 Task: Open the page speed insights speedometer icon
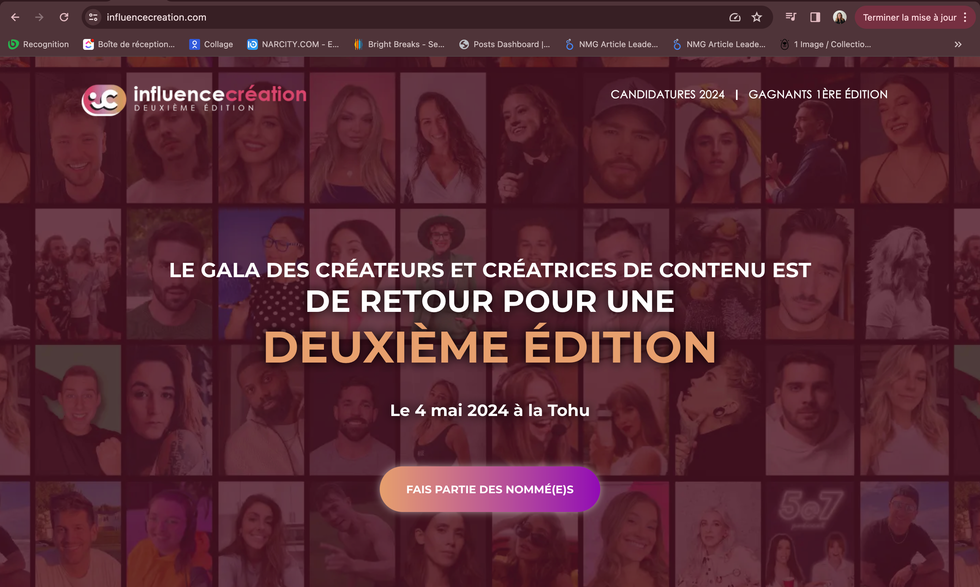(x=734, y=17)
